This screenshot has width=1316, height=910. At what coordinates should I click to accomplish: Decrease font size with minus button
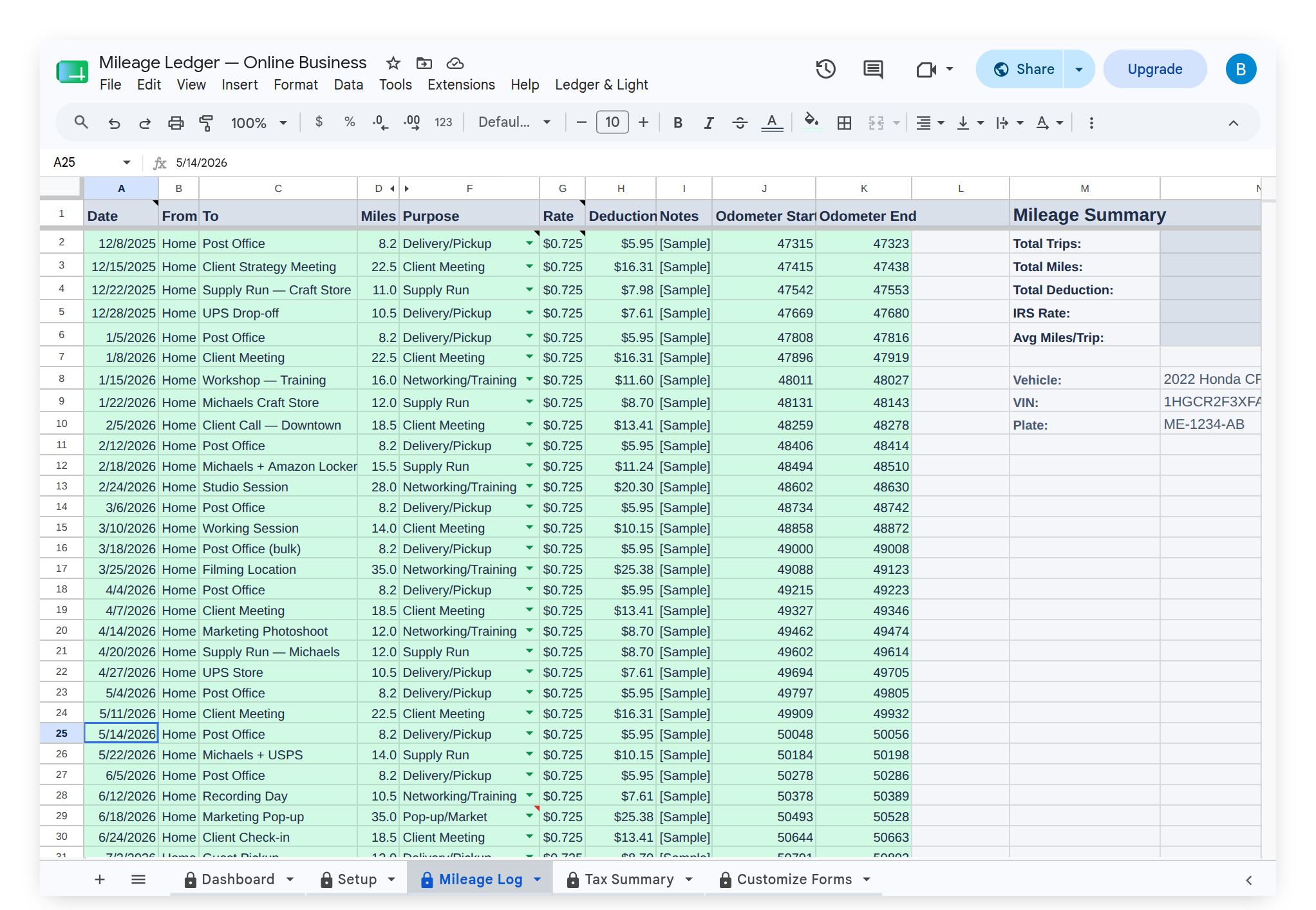coord(581,122)
